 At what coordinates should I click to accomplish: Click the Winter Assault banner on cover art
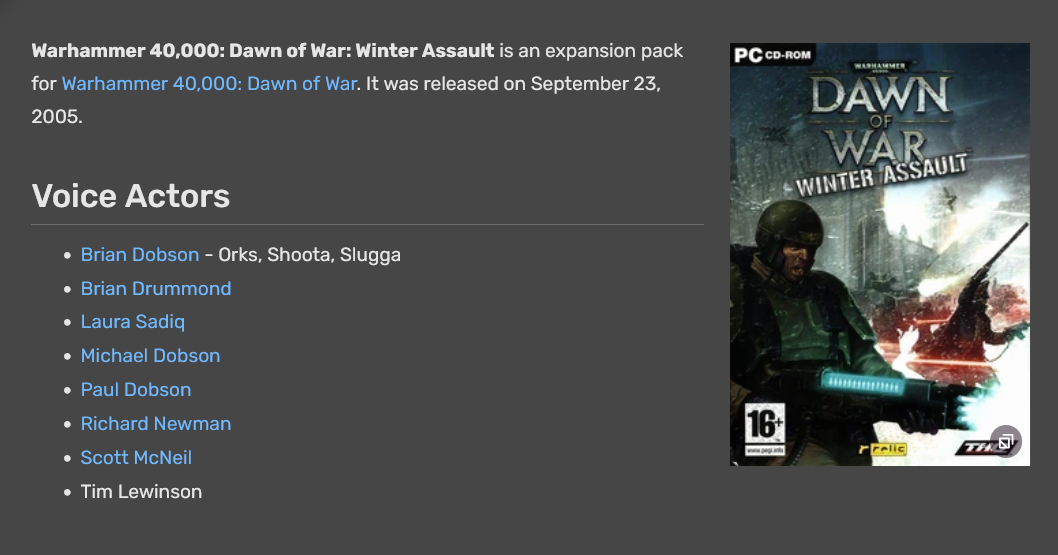tap(881, 173)
